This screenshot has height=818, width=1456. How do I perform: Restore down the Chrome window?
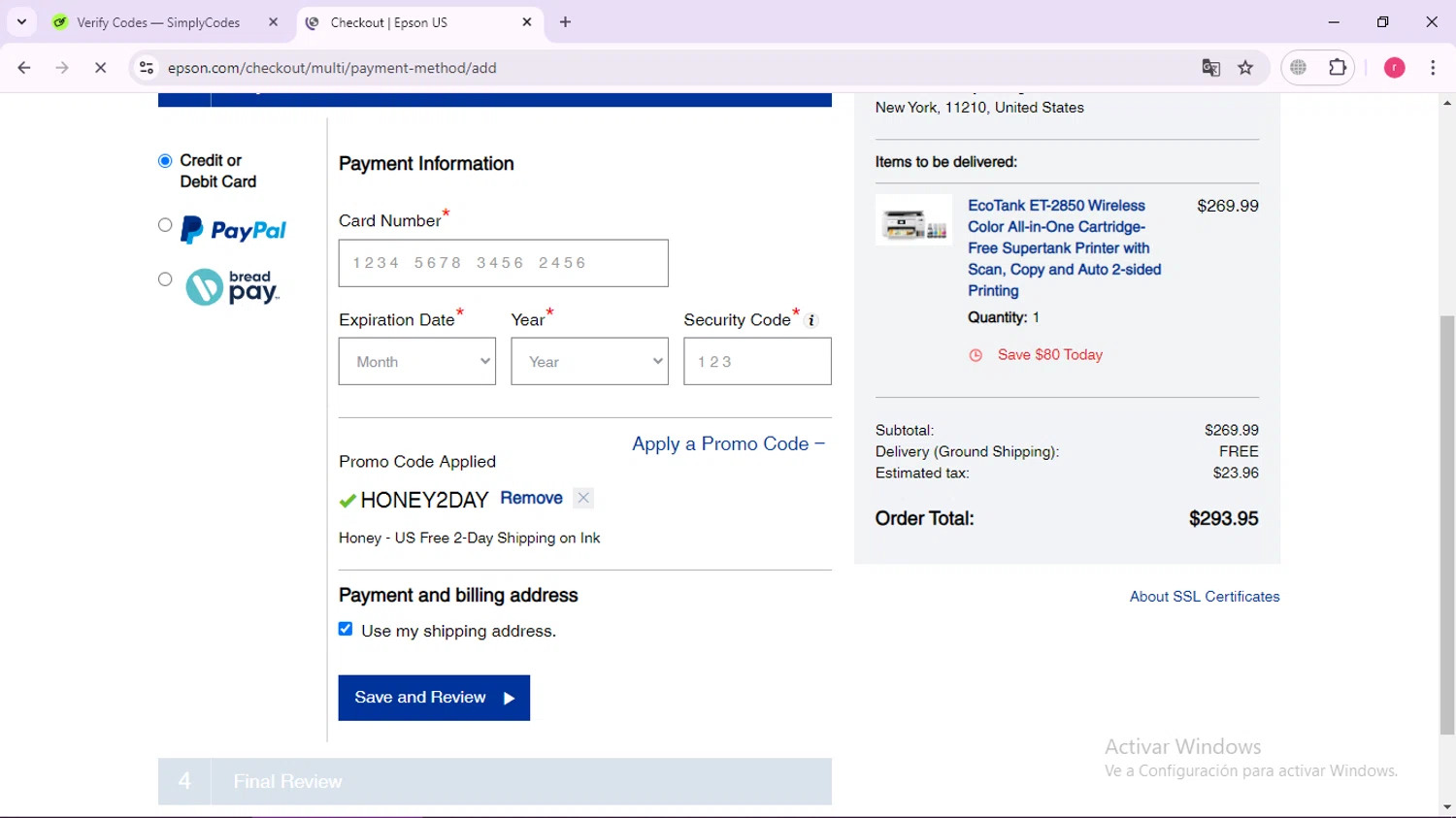pyautogui.click(x=1382, y=22)
